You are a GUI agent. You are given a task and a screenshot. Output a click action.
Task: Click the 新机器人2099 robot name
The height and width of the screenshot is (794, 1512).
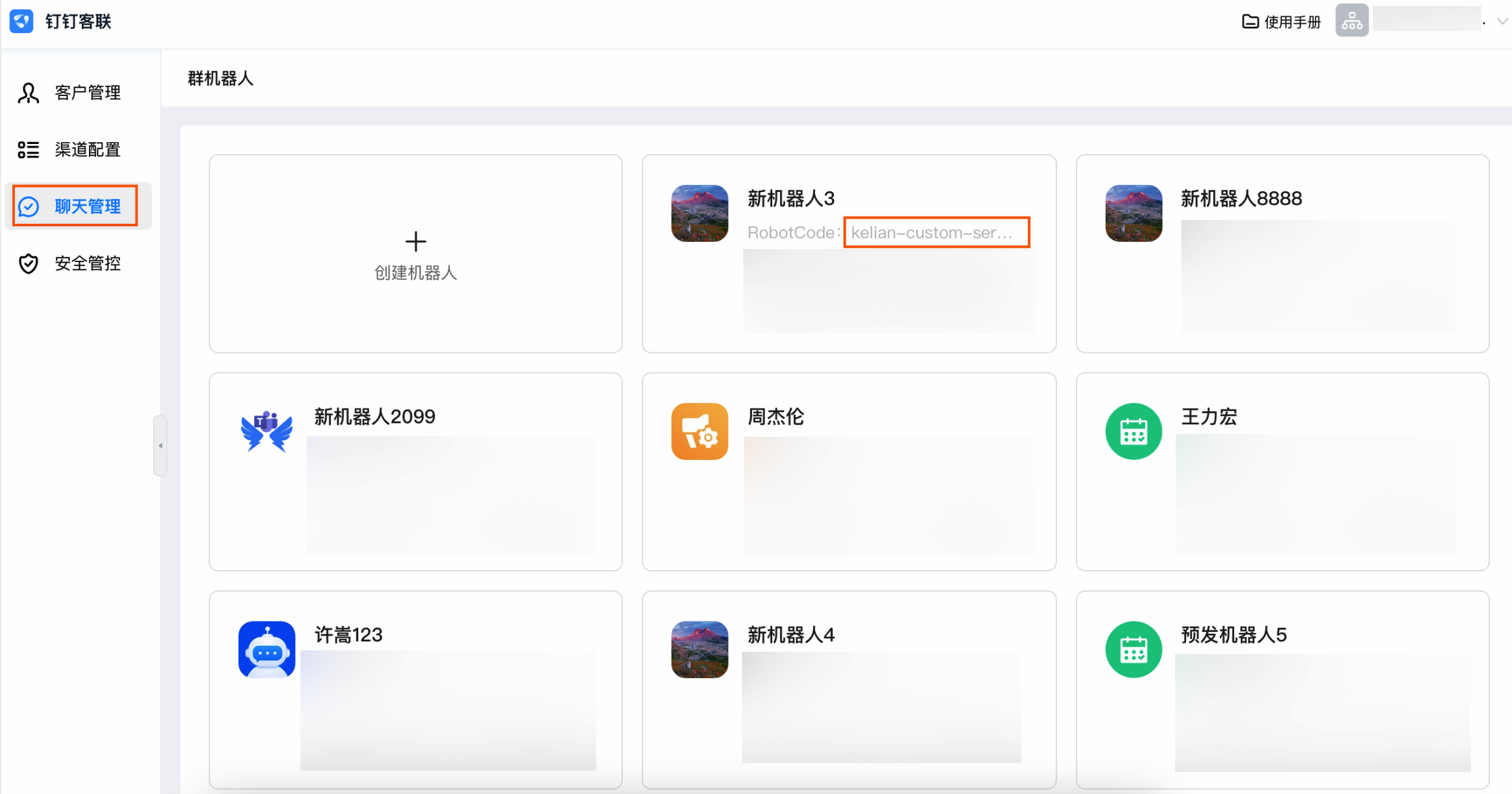click(374, 416)
